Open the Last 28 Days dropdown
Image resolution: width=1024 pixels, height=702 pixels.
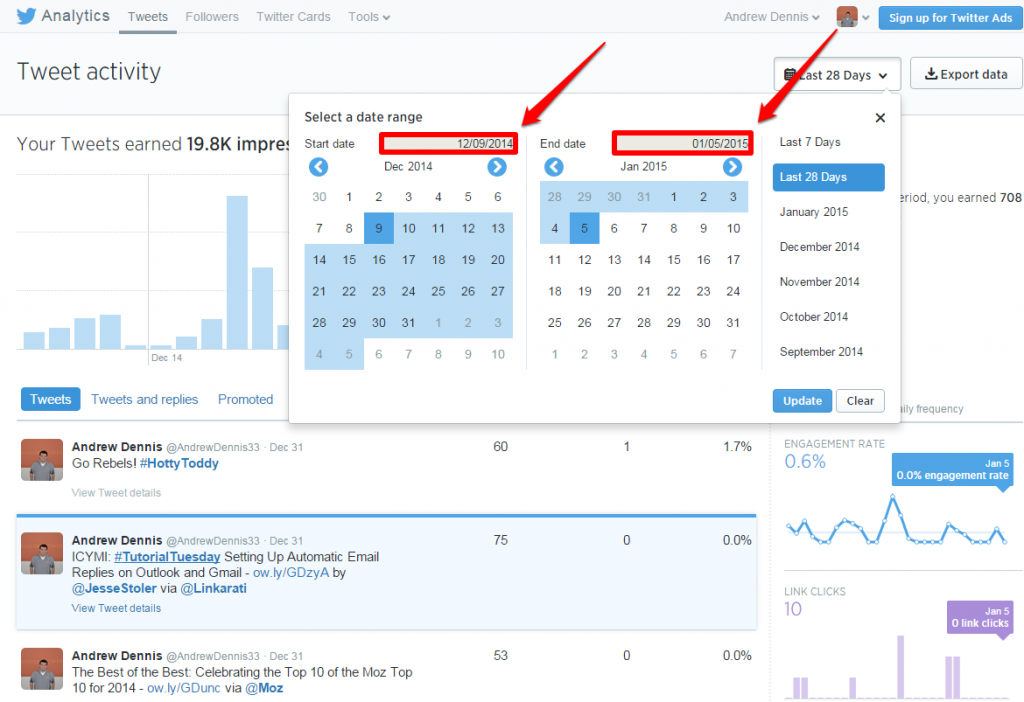pos(837,75)
